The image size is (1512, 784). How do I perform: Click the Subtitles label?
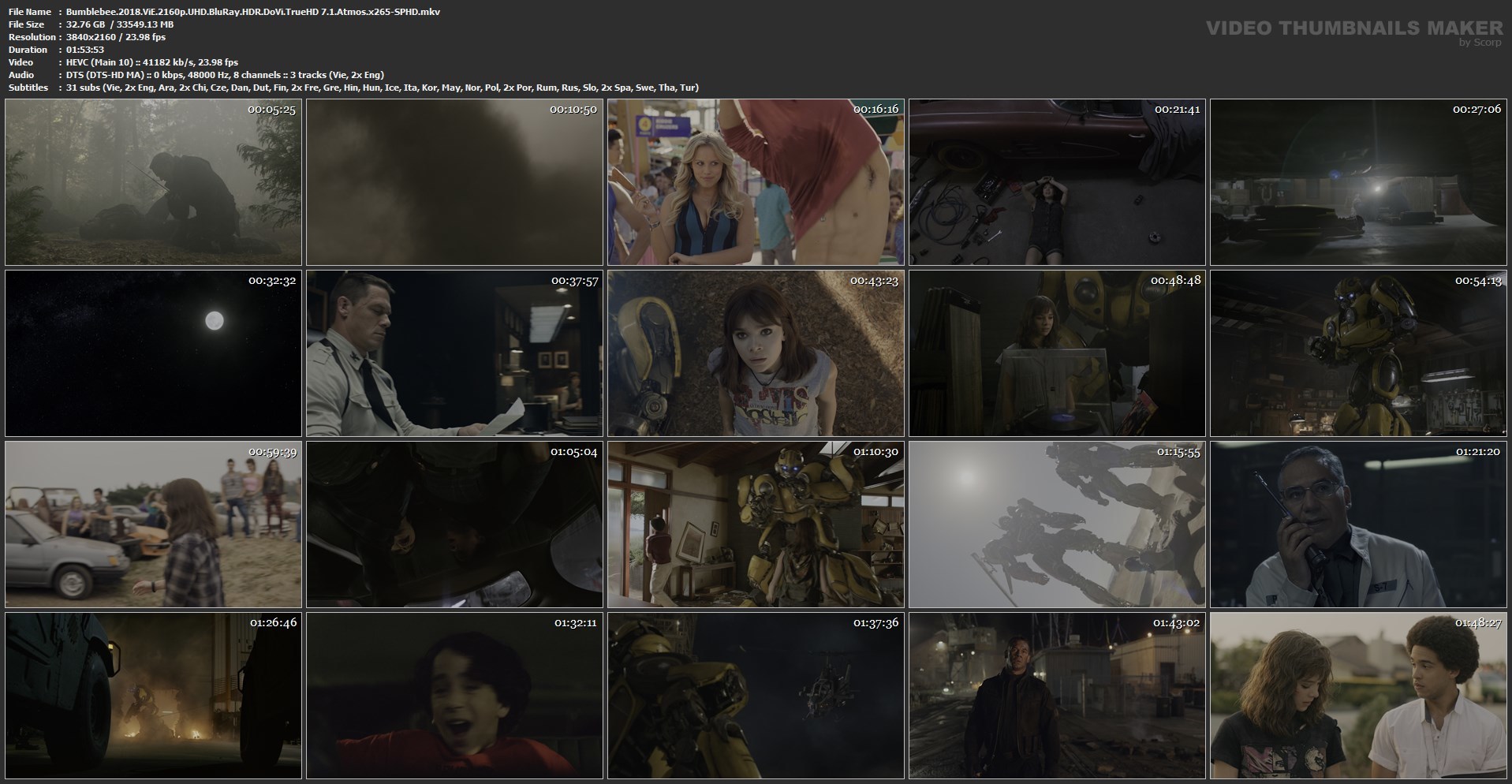coord(28,88)
